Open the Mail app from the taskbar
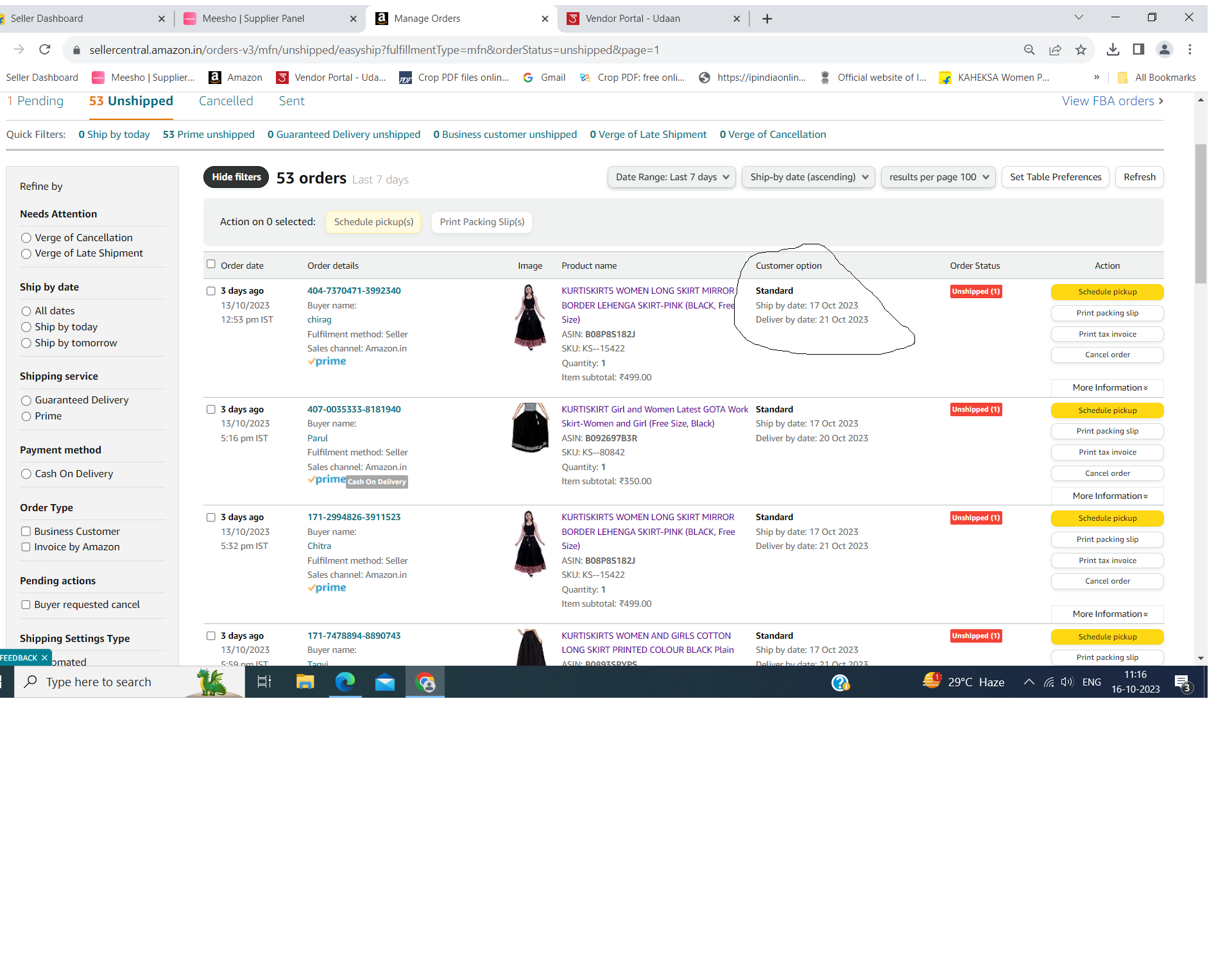The image size is (1232, 962). (x=385, y=682)
